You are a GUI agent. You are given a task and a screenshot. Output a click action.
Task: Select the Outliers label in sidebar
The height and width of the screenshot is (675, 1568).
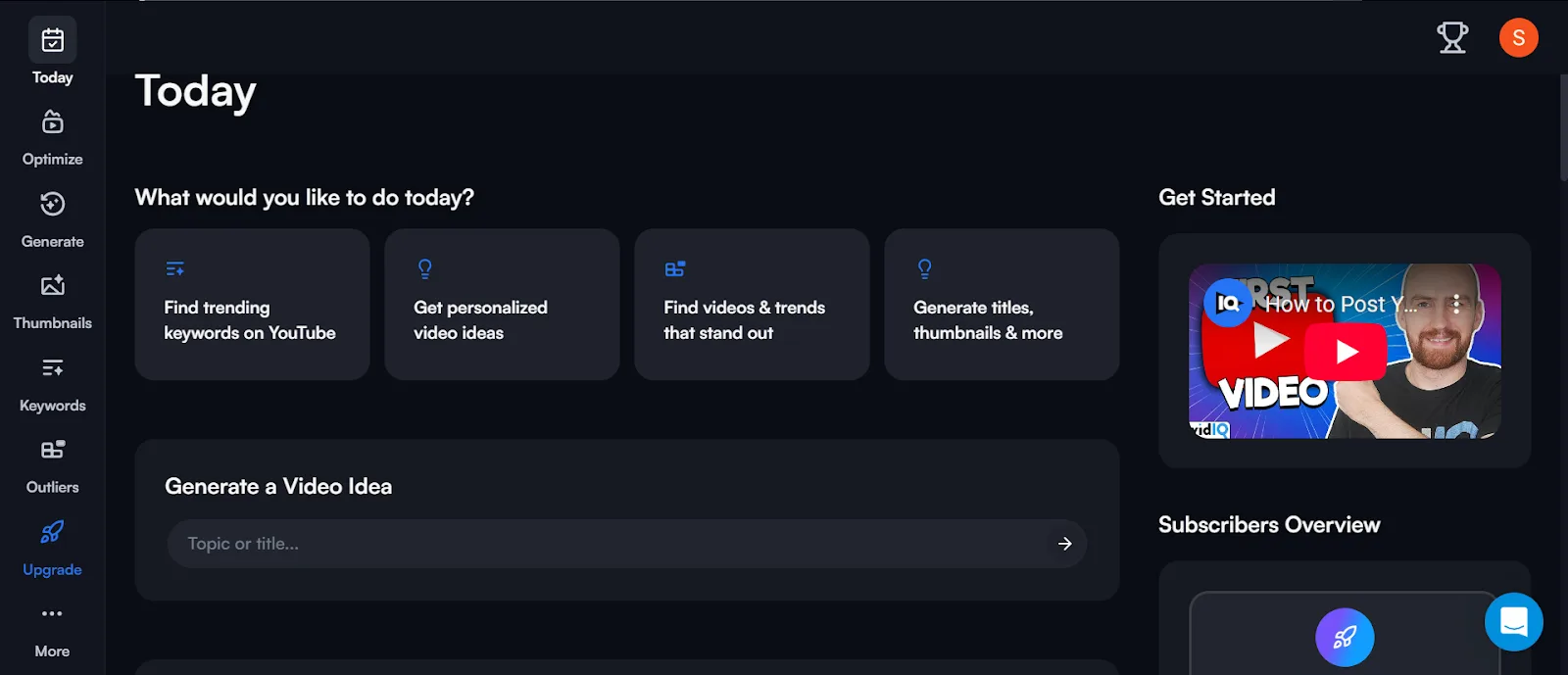[53, 487]
